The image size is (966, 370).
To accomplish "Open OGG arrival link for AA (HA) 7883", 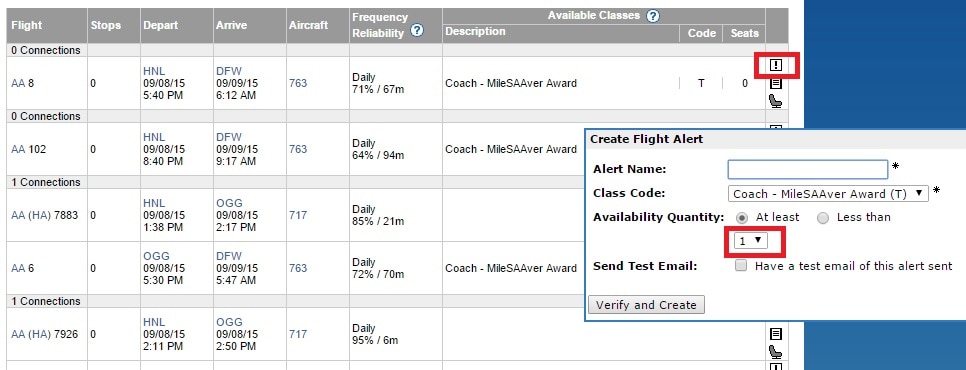I will coord(229,203).
